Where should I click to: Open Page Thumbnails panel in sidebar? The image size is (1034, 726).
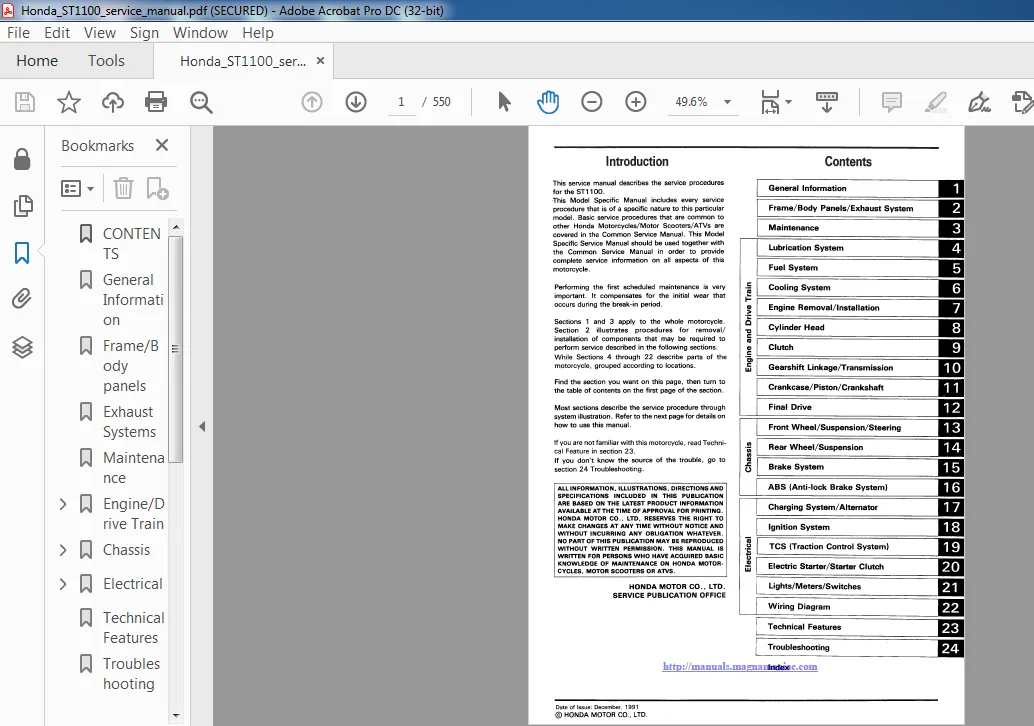pyautogui.click(x=22, y=206)
